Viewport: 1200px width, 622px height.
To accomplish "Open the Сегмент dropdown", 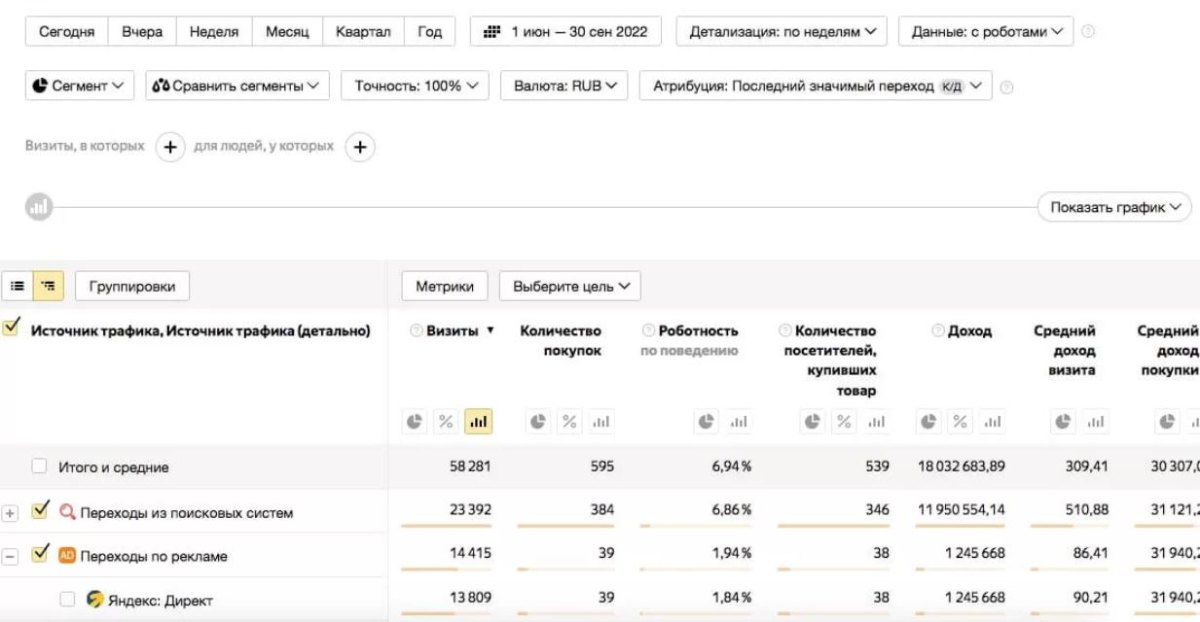I will point(80,86).
